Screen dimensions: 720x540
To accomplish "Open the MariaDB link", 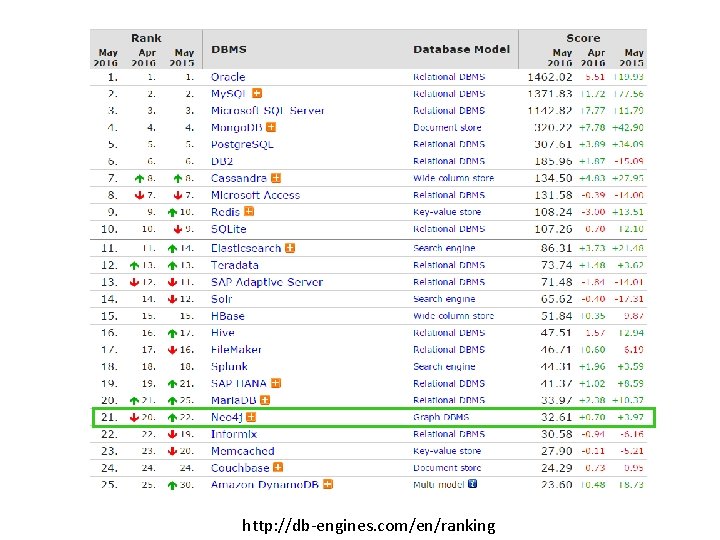I will [234, 400].
